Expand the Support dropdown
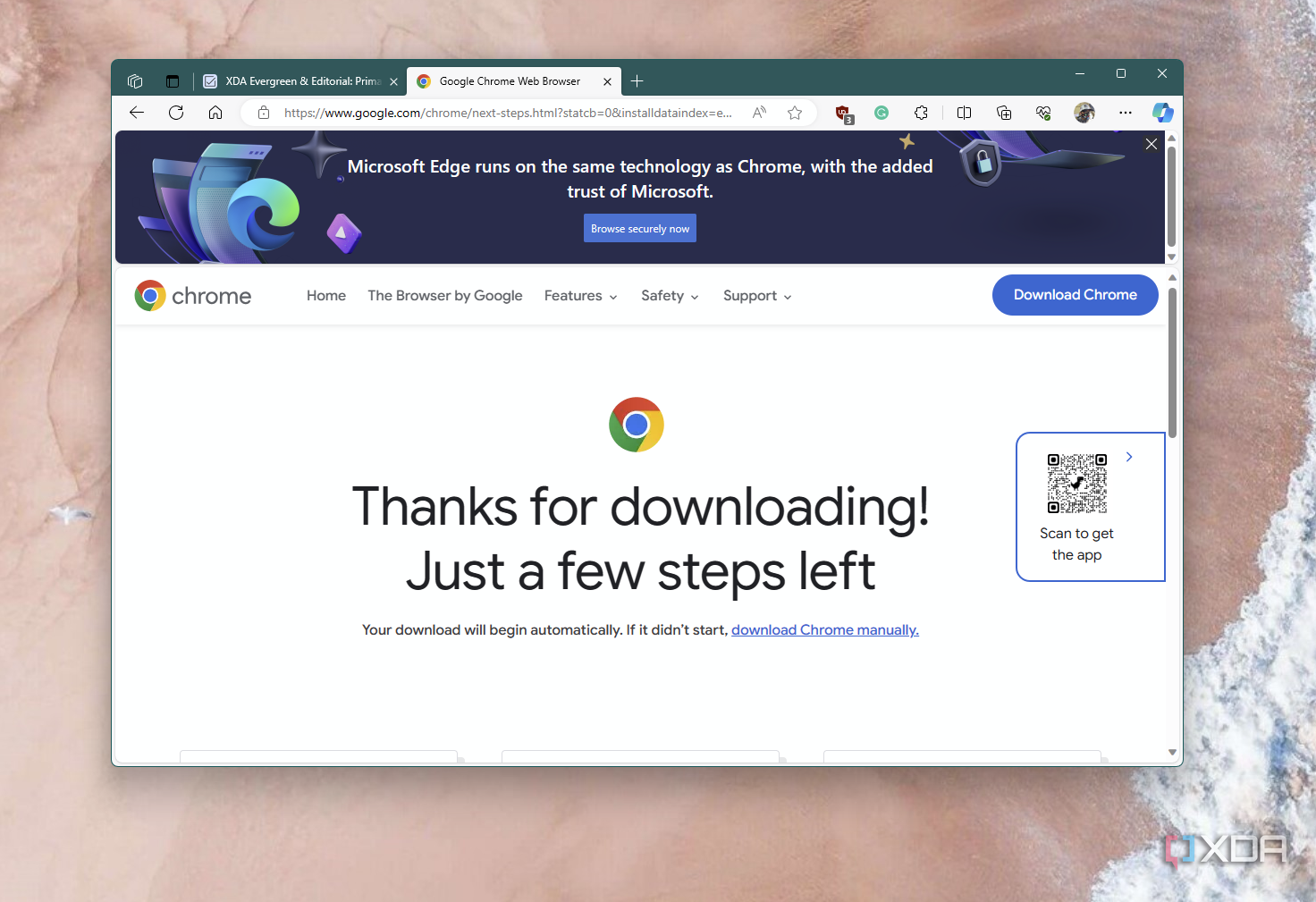1316x902 pixels. click(757, 296)
